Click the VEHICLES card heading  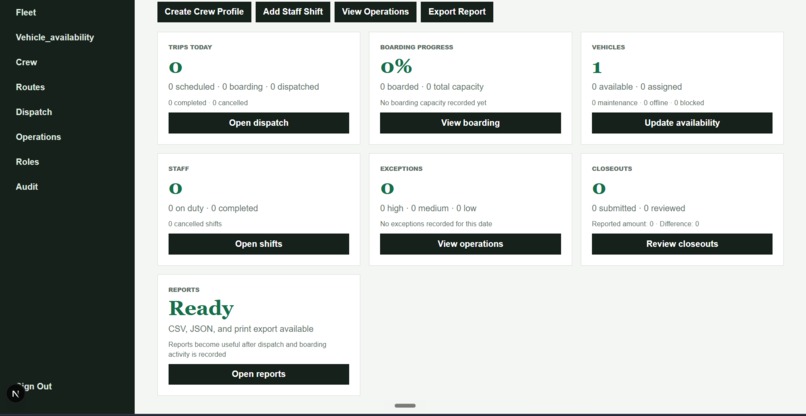(609, 47)
